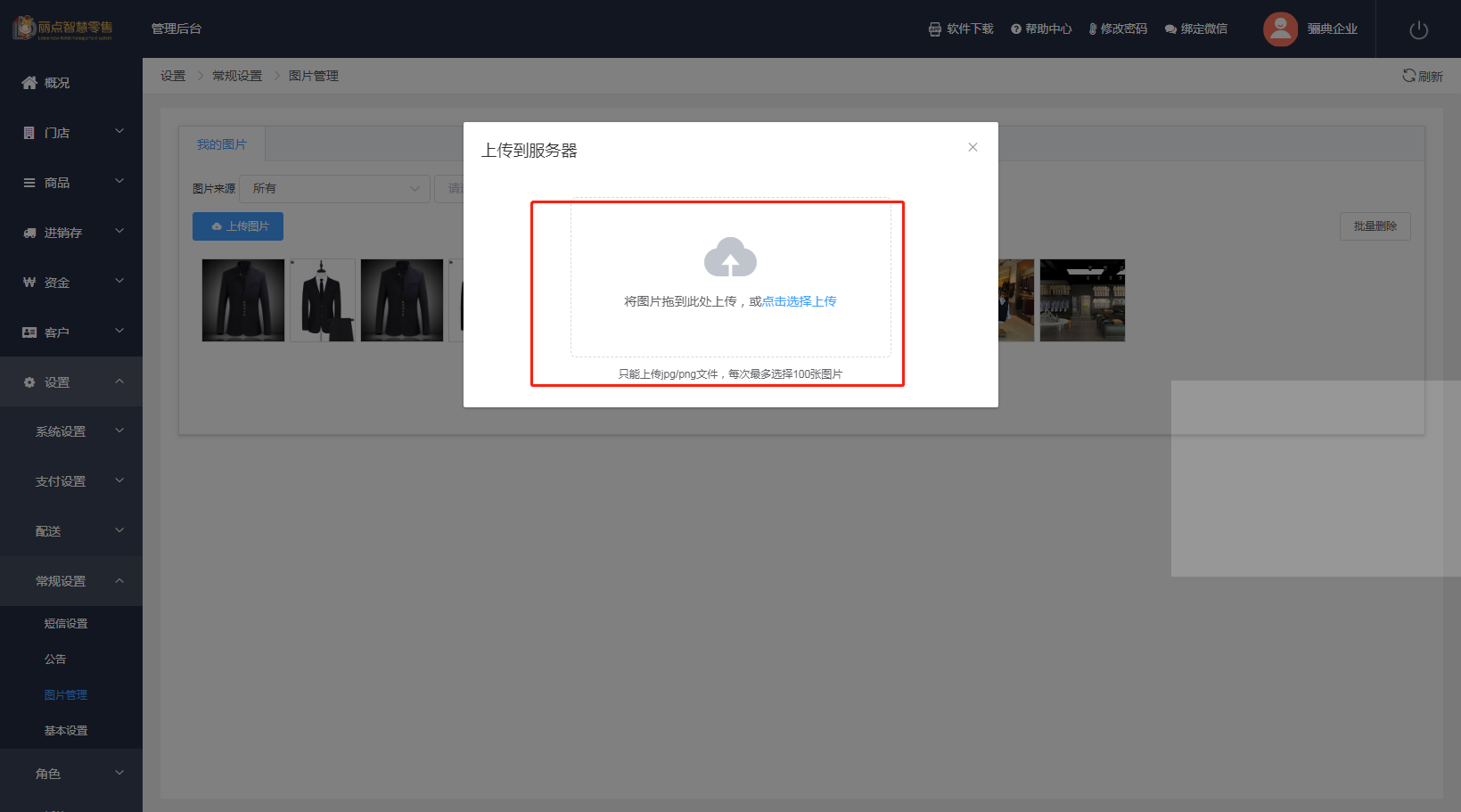The width and height of the screenshot is (1461, 812).
Task: Click the blue 上传图片 button
Action: click(x=238, y=226)
